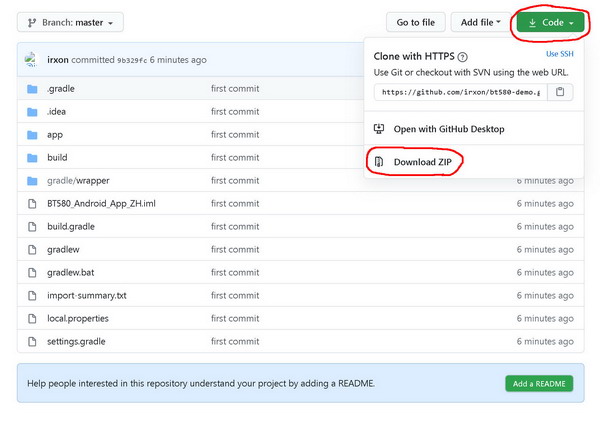
Task: Click the app folder icon
Action: click(x=32, y=135)
